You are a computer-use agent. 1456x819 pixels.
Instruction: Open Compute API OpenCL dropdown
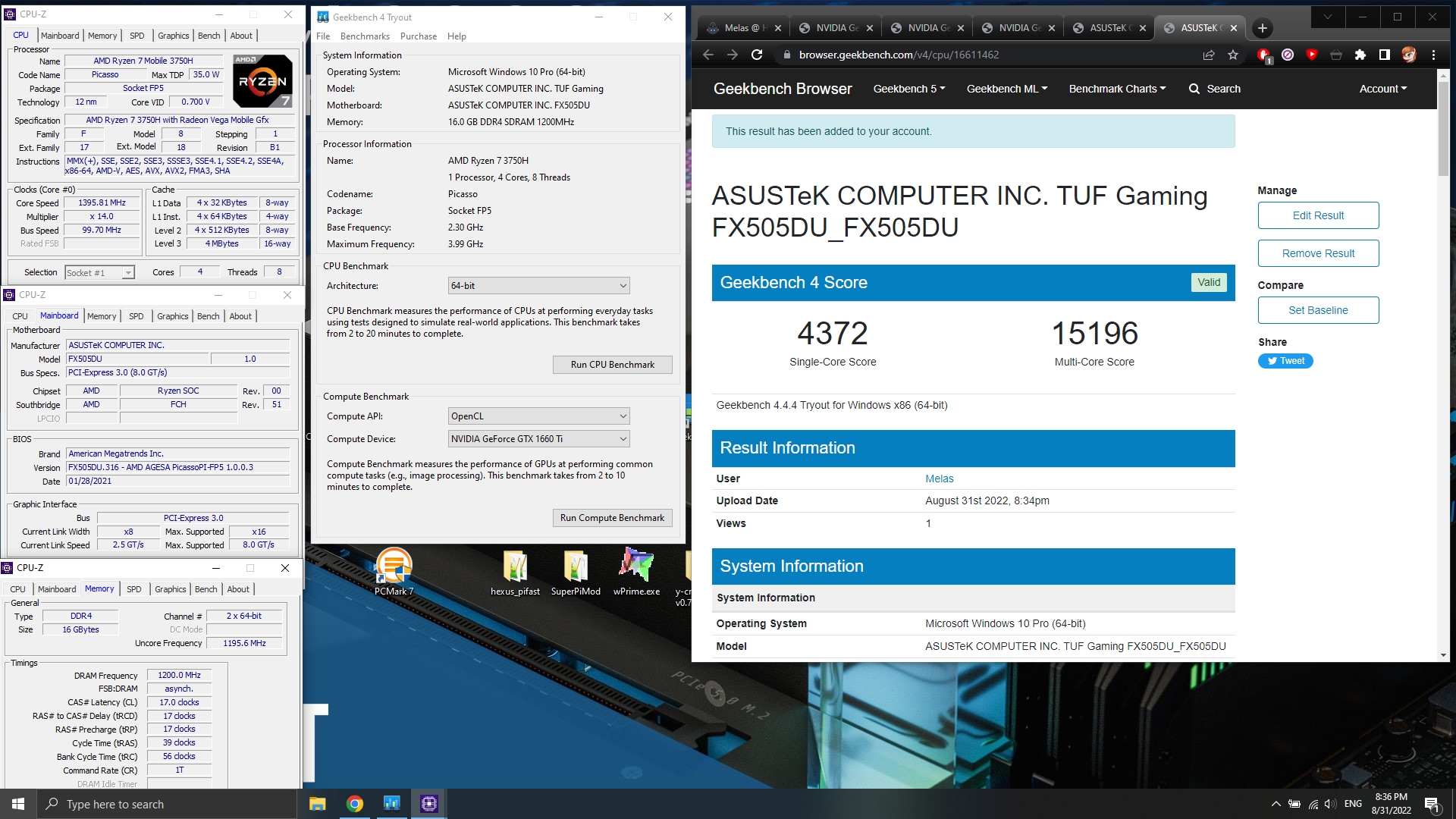click(539, 416)
